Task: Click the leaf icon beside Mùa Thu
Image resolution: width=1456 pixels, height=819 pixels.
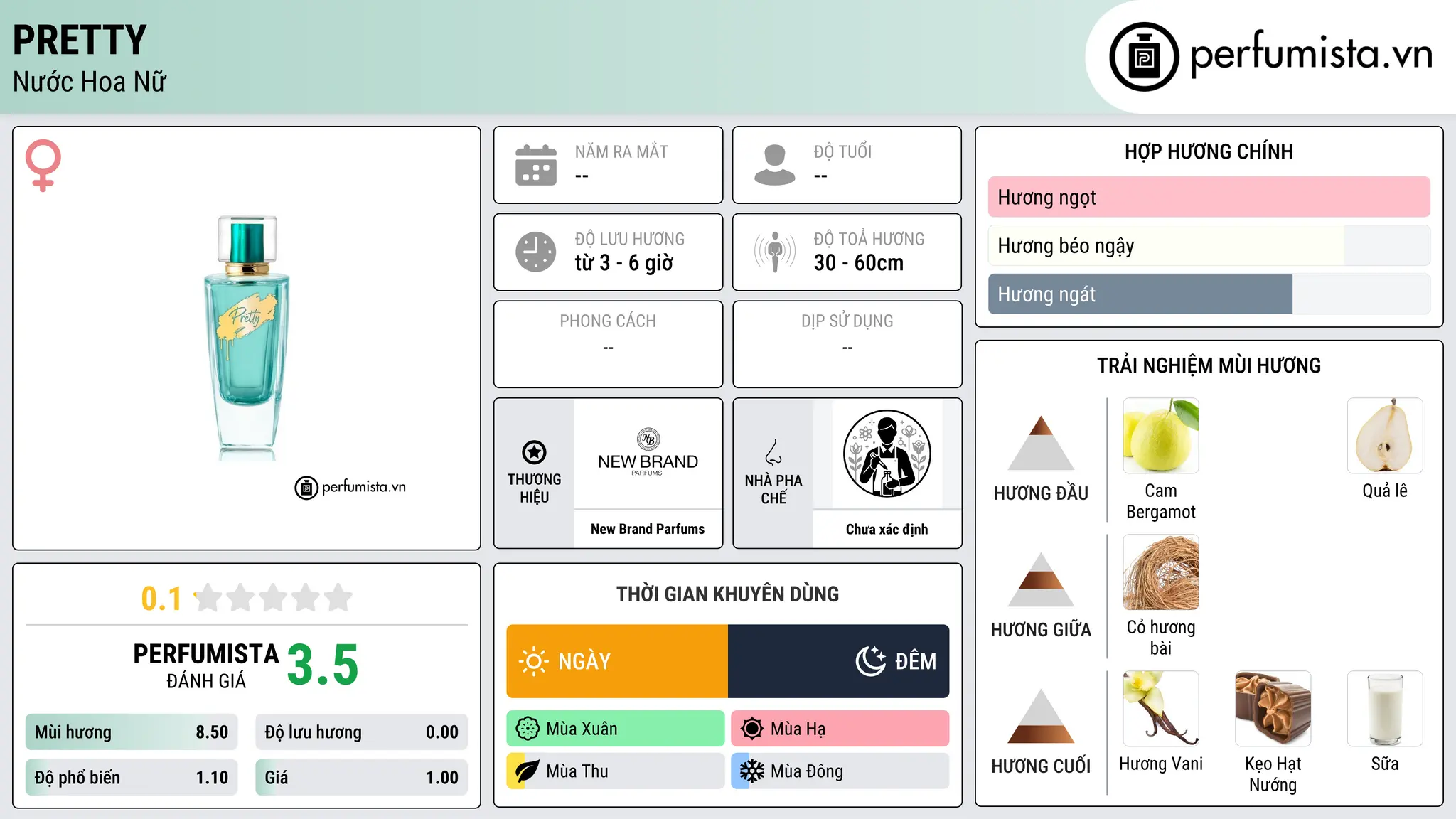Action: point(528,771)
